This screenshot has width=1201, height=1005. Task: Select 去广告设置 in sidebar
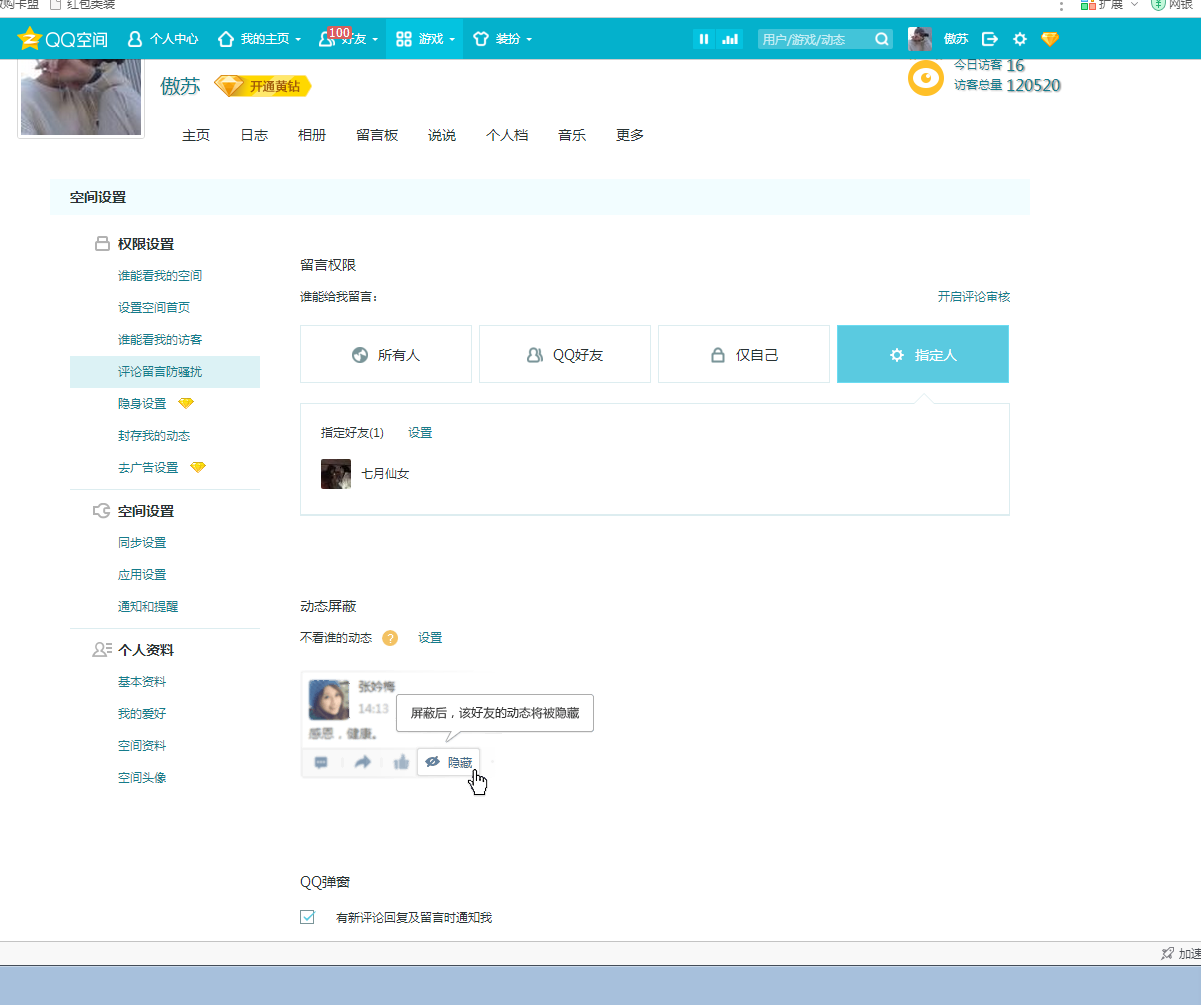(148, 467)
